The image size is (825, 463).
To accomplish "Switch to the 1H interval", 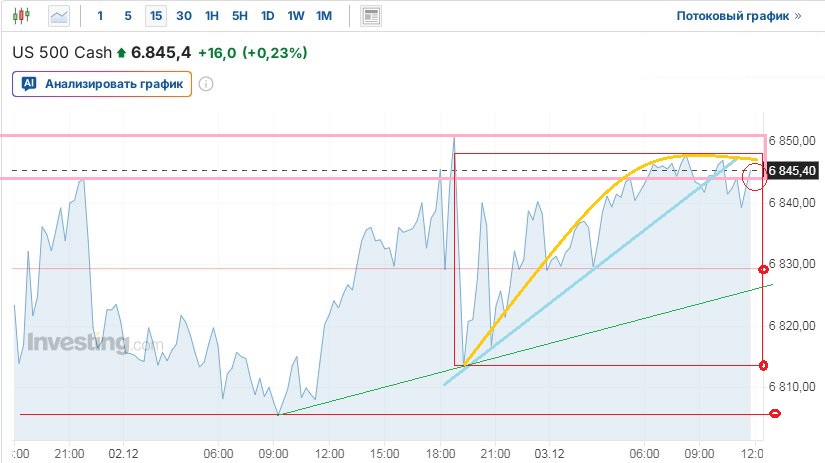I will pyautogui.click(x=212, y=16).
